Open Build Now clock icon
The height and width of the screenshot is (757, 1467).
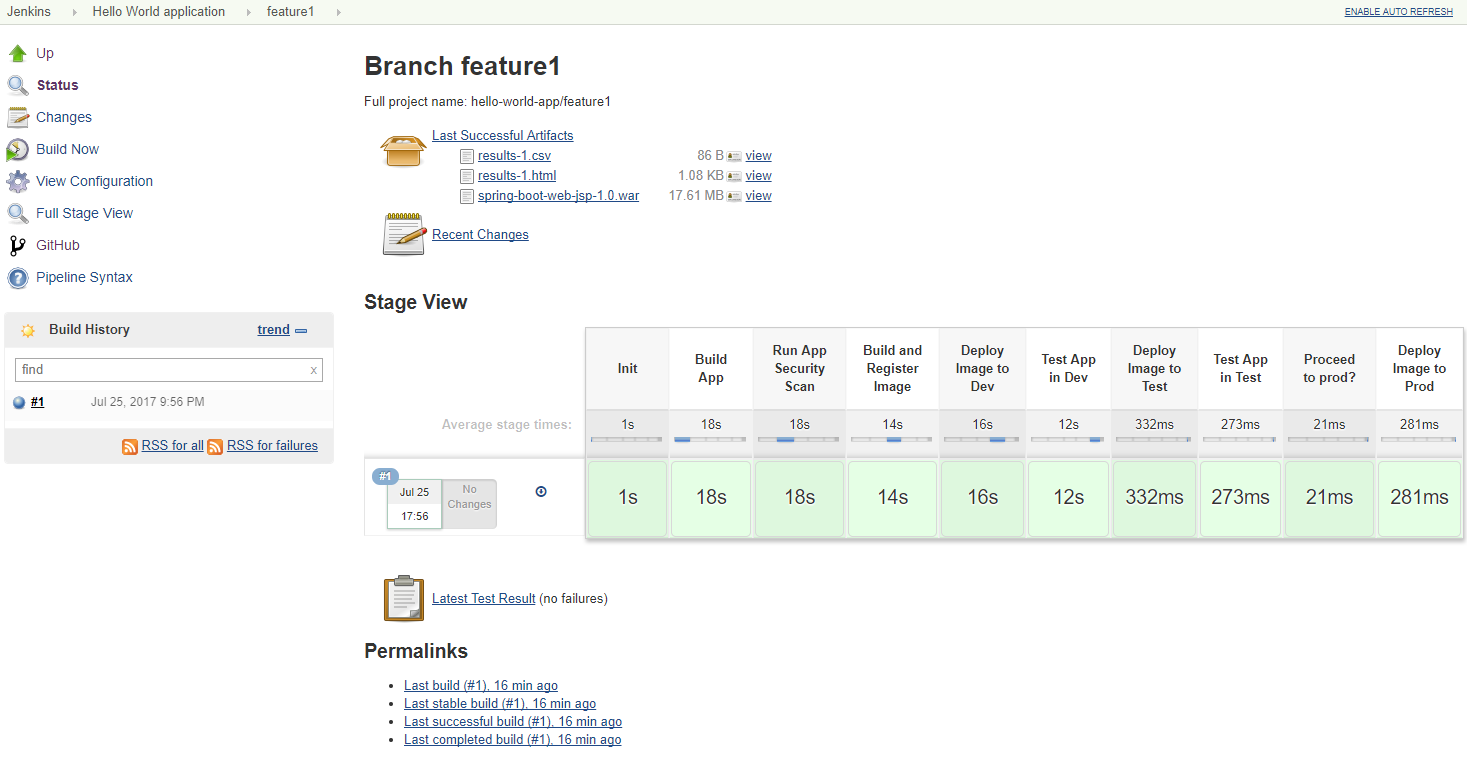pos(18,149)
